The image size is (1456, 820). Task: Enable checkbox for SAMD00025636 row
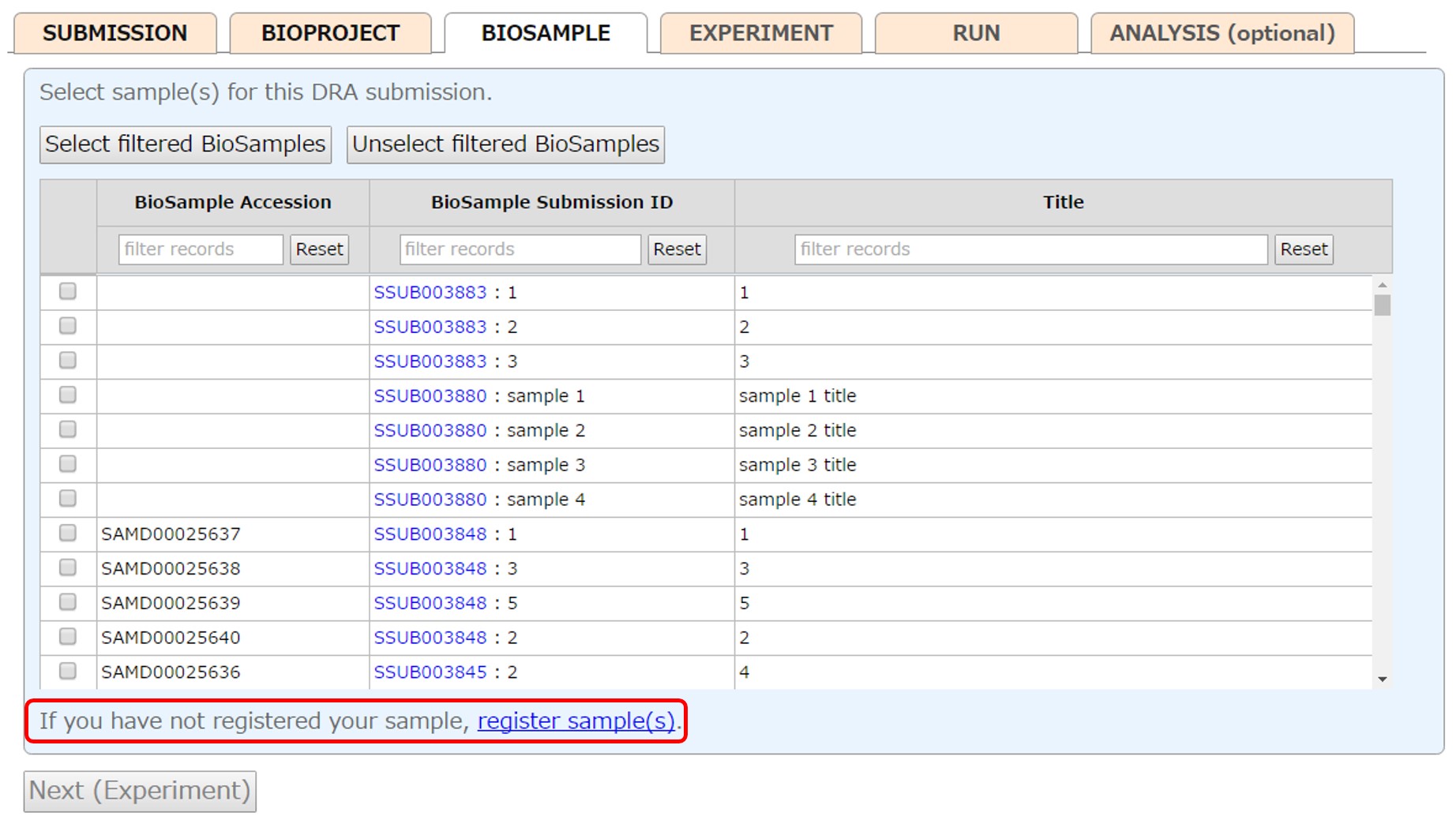[x=68, y=672]
